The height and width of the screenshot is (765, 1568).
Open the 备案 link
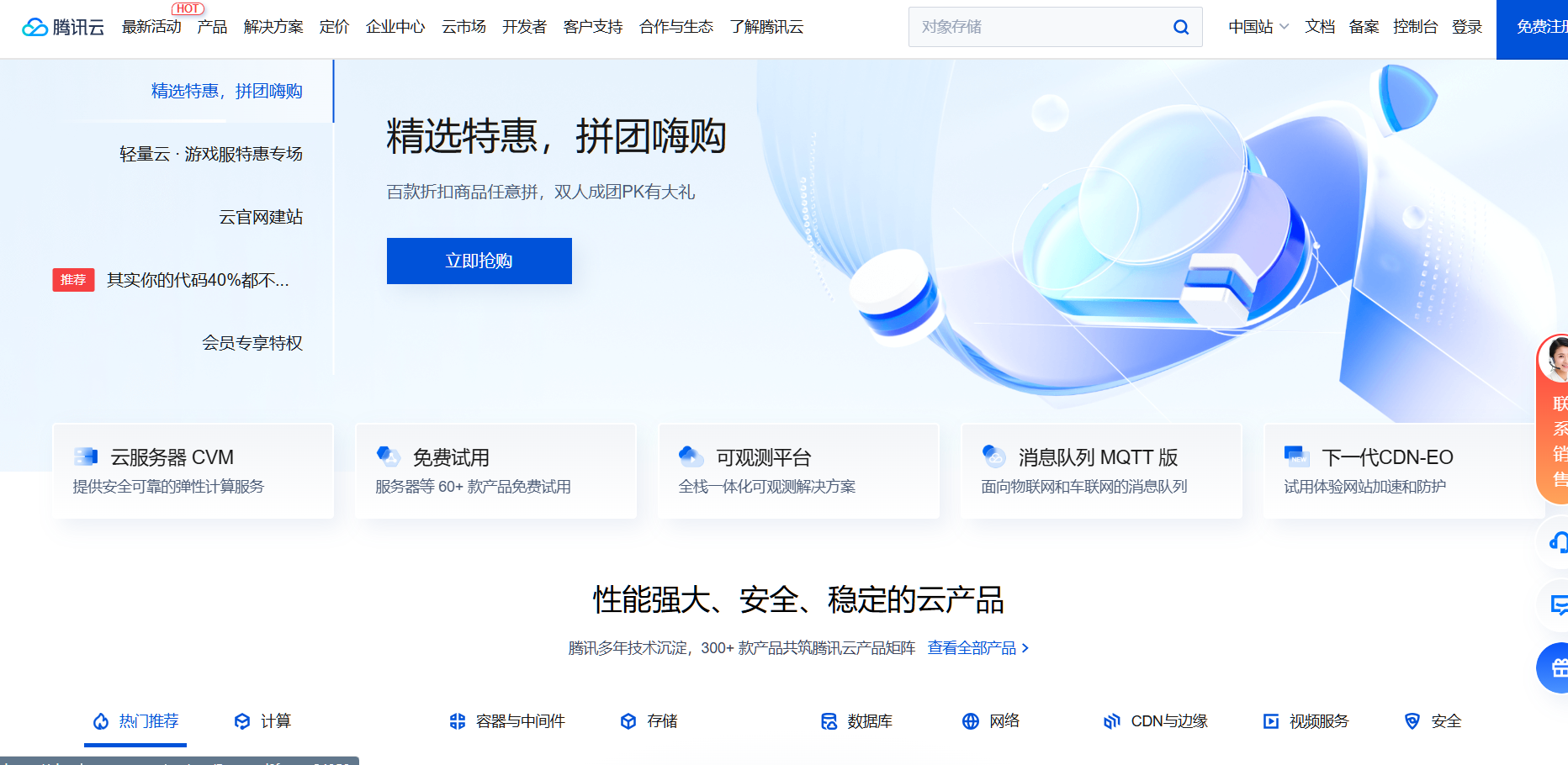[x=1364, y=27]
